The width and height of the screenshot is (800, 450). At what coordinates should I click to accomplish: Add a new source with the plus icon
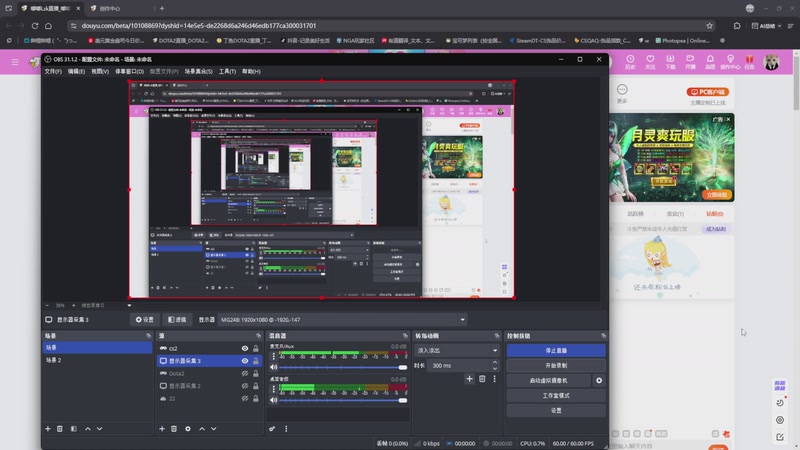point(162,429)
